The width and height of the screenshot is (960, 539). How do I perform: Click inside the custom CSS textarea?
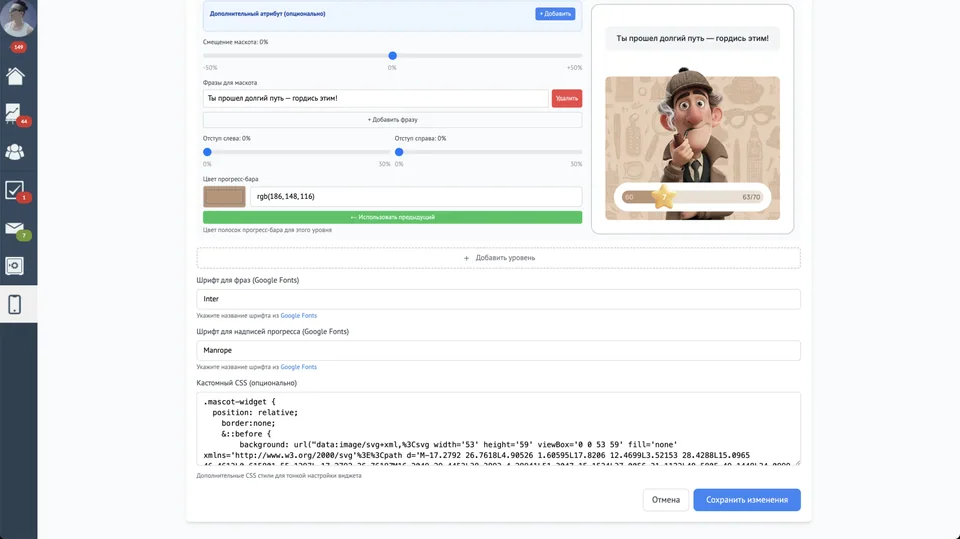(498, 429)
